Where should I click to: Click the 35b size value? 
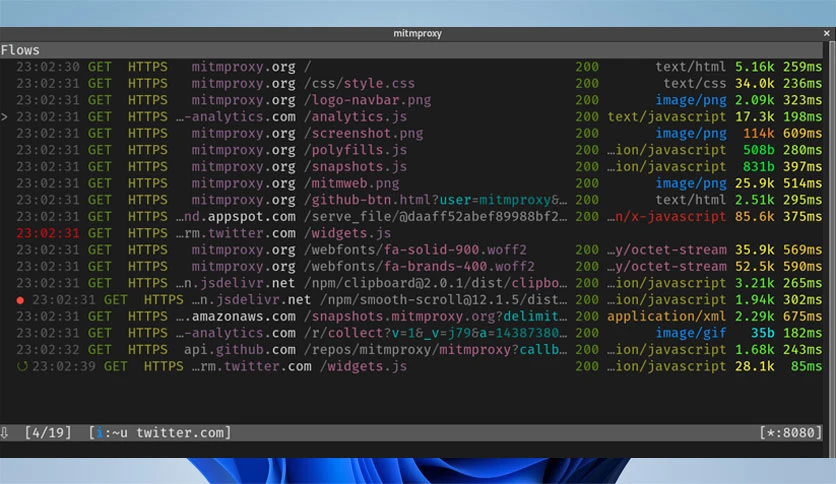coord(762,333)
